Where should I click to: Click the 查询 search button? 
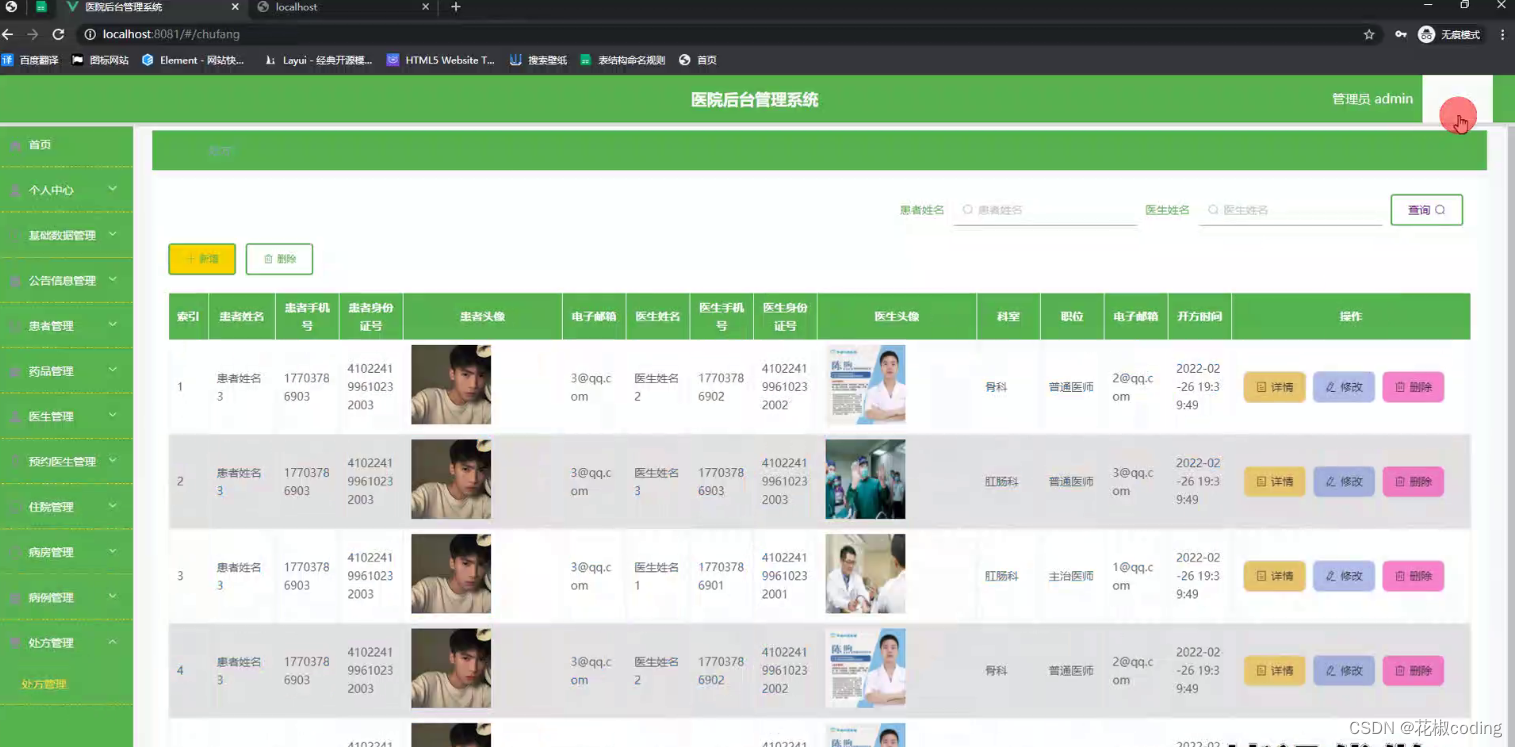point(1426,210)
